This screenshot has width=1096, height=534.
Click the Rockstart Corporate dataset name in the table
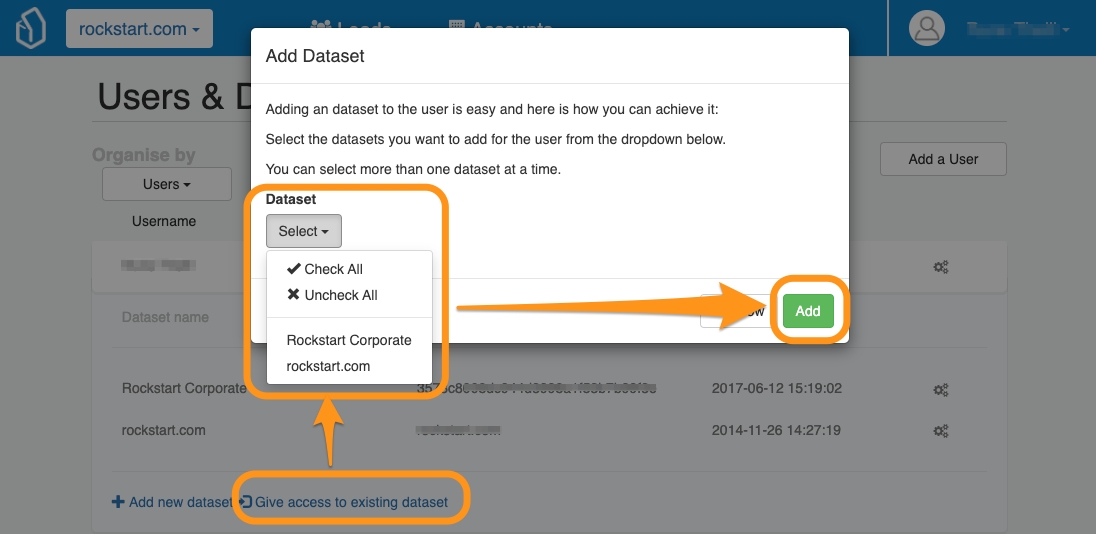pyautogui.click(x=183, y=388)
